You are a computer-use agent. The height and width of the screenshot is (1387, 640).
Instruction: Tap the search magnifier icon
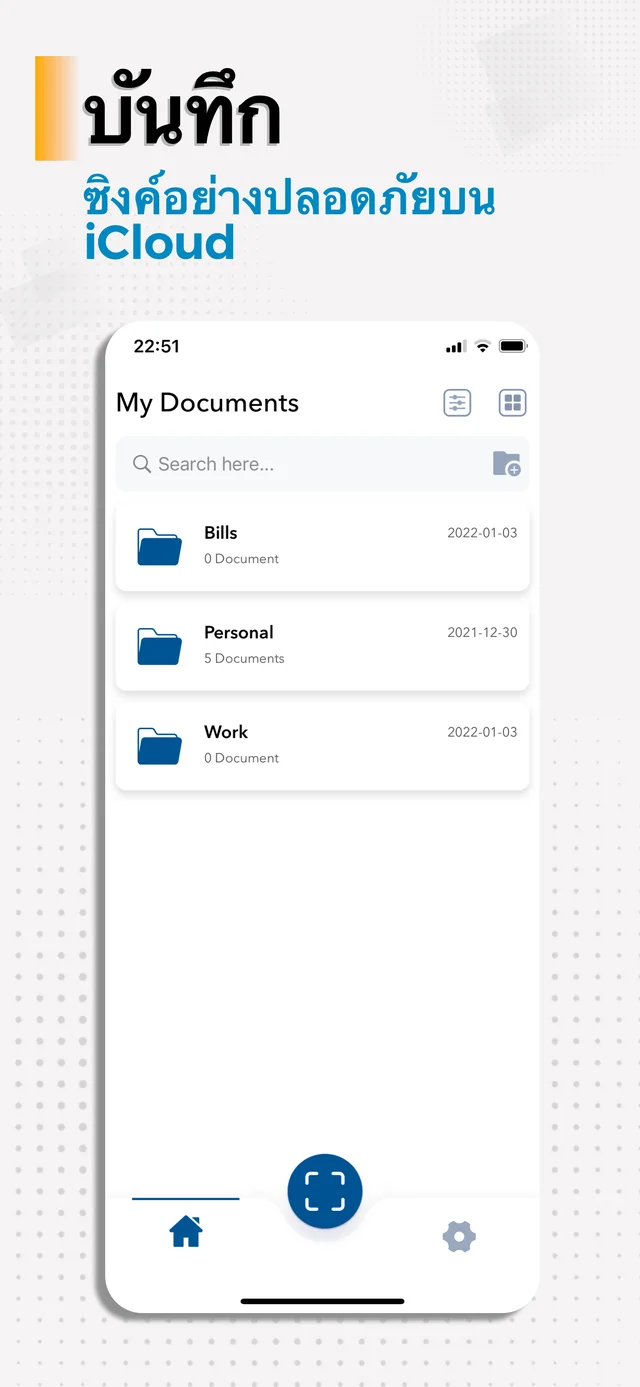(142, 464)
